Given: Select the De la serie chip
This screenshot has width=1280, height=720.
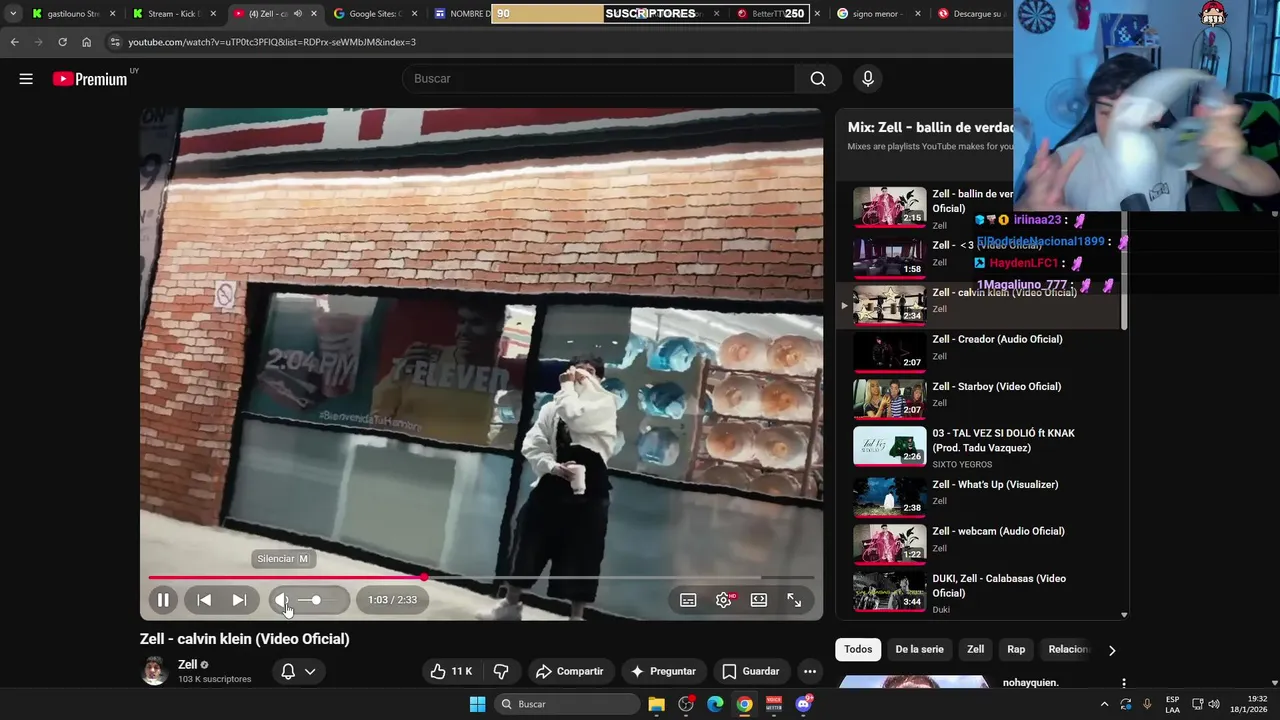Looking at the screenshot, I should (x=919, y=649).
